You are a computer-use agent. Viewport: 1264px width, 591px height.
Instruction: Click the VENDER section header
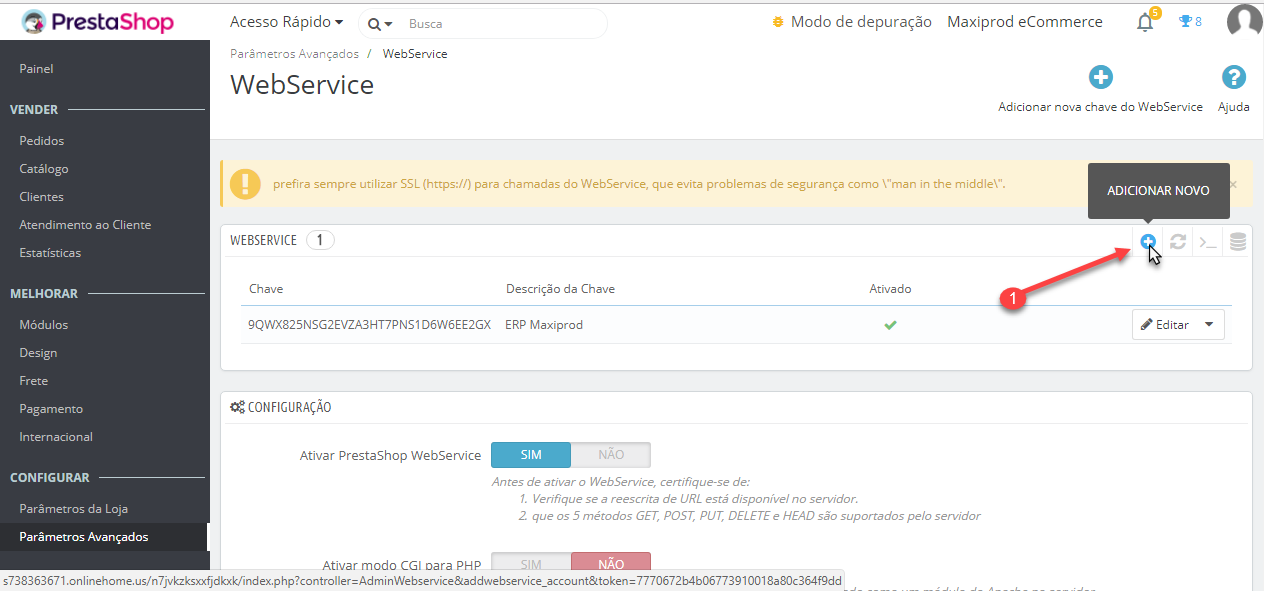tap(34, 110)
